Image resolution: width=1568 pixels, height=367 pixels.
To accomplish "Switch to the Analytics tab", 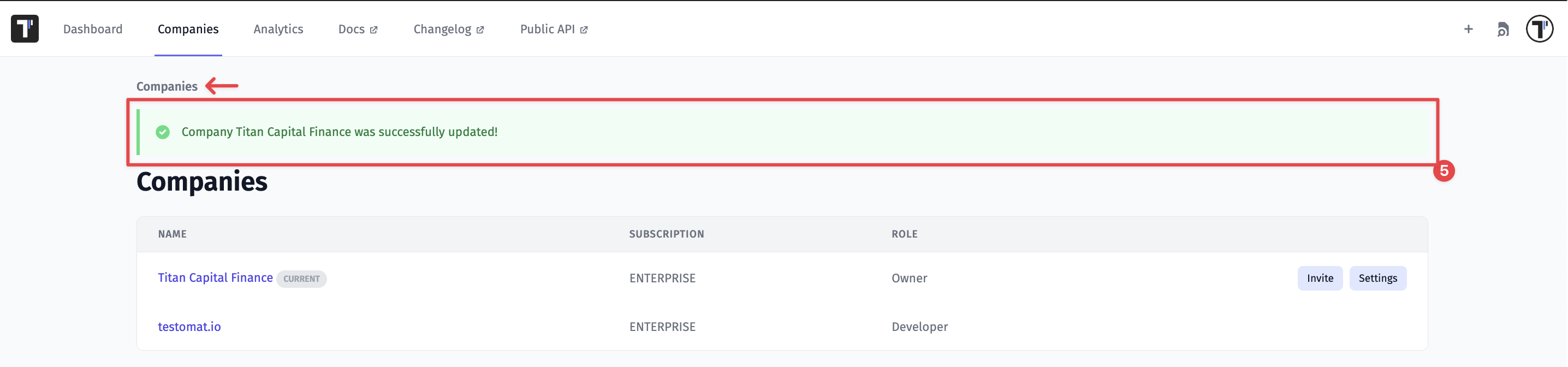I will click(278, 29).
